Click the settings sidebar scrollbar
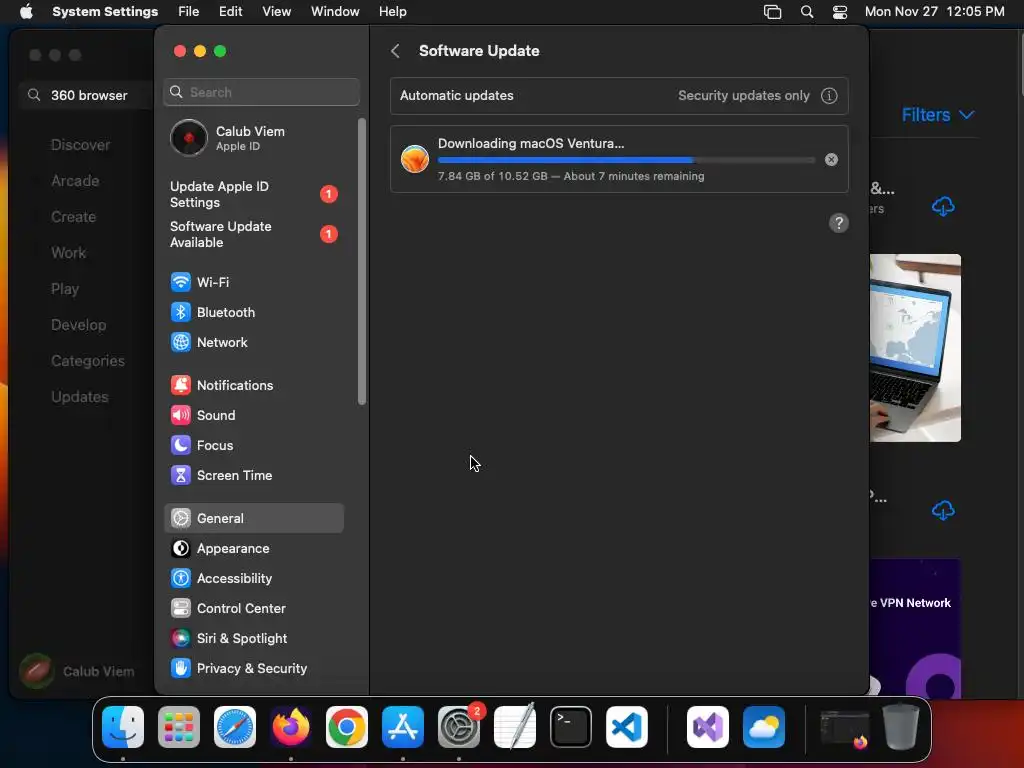 pyautogui.click(x=362, y=261)
